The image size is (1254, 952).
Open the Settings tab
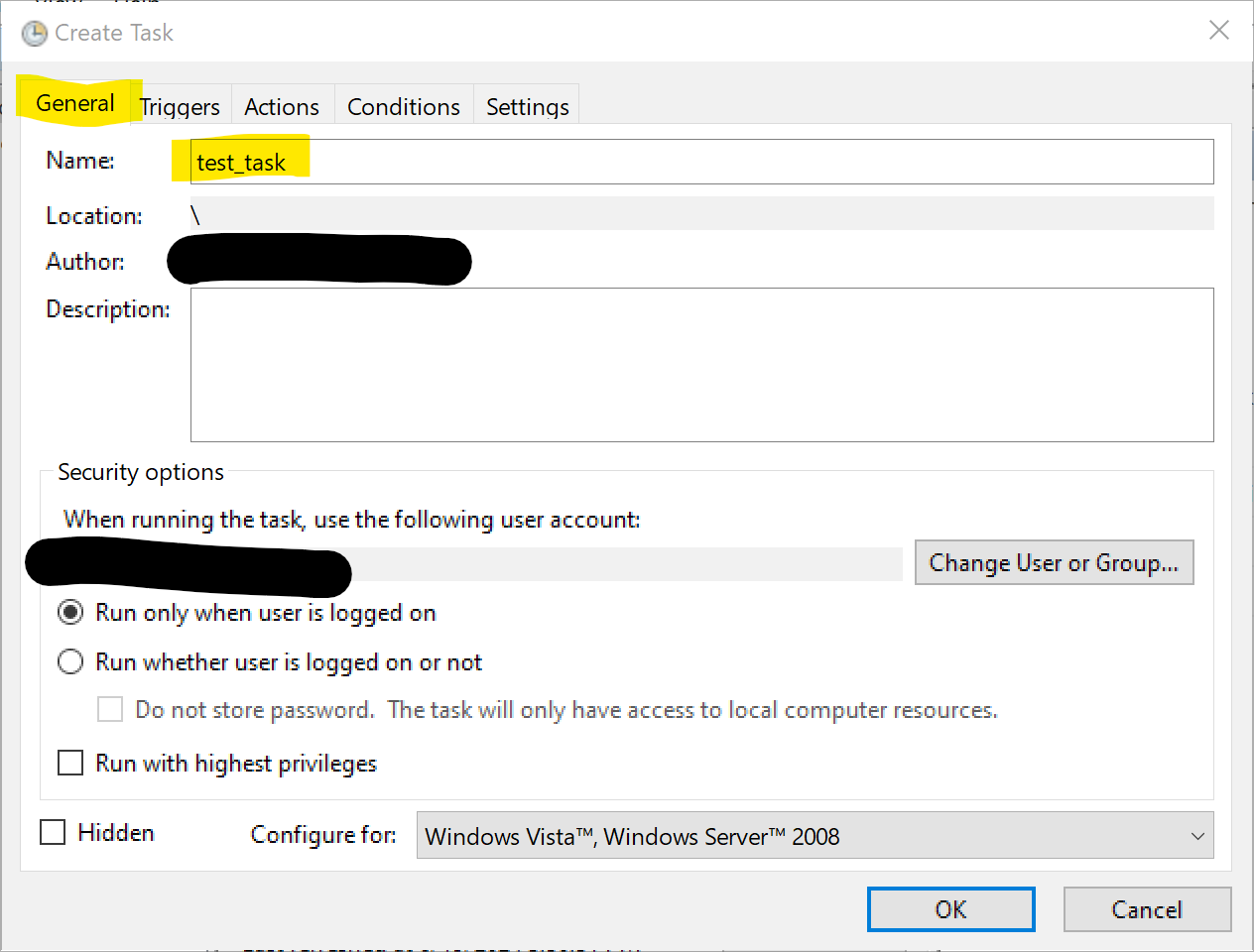pyautogui.click(x=528, y=106)
